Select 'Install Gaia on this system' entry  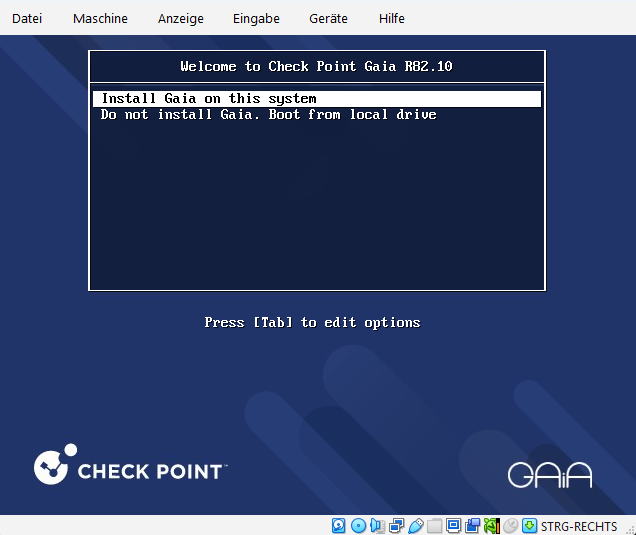pos(317,99)
